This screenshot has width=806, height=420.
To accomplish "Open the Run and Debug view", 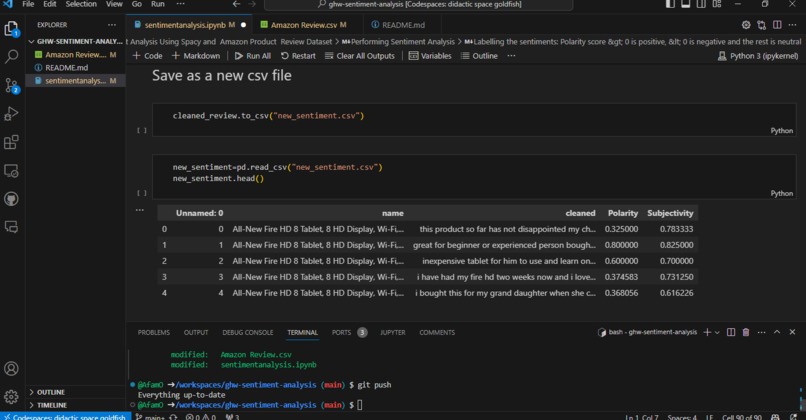I will (x=11, y=113).
